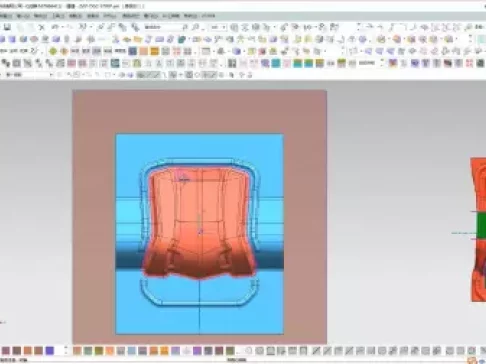
Task: Open the Help menu at menu bar end
Action: pyautogui.click(x=208, y=16)
